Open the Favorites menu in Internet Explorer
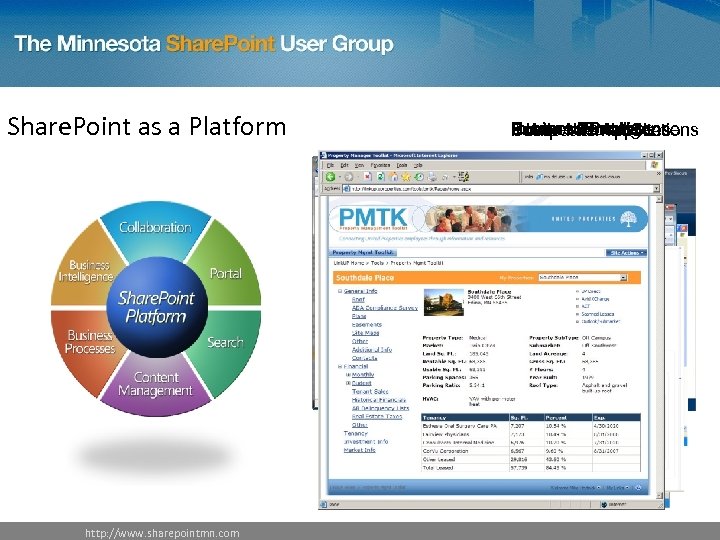720x540 pixels. (x=380, y=165)
